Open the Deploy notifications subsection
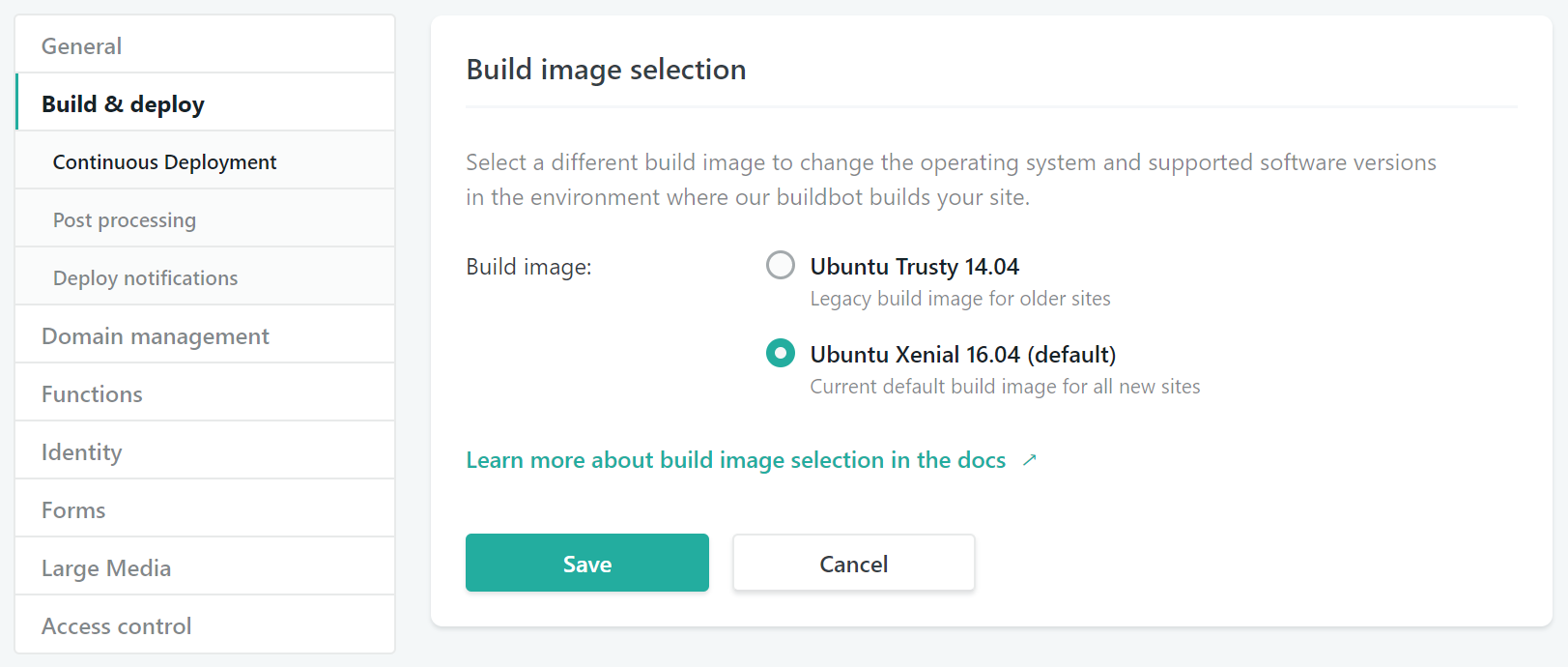Viewport: 1568px width, 667px height. [x=145, y=278]
